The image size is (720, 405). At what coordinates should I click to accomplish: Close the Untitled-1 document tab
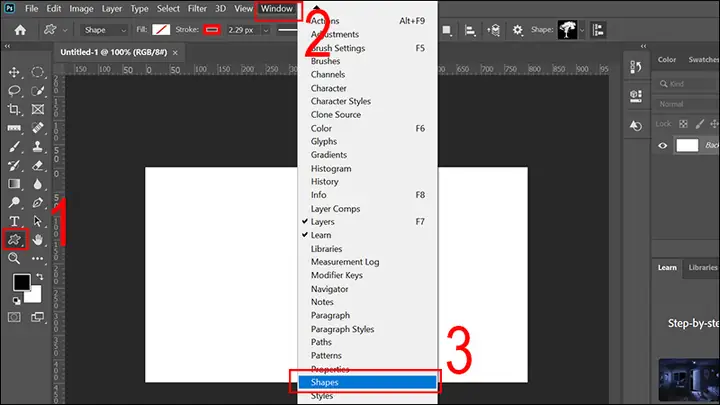[x=175, y=53]
